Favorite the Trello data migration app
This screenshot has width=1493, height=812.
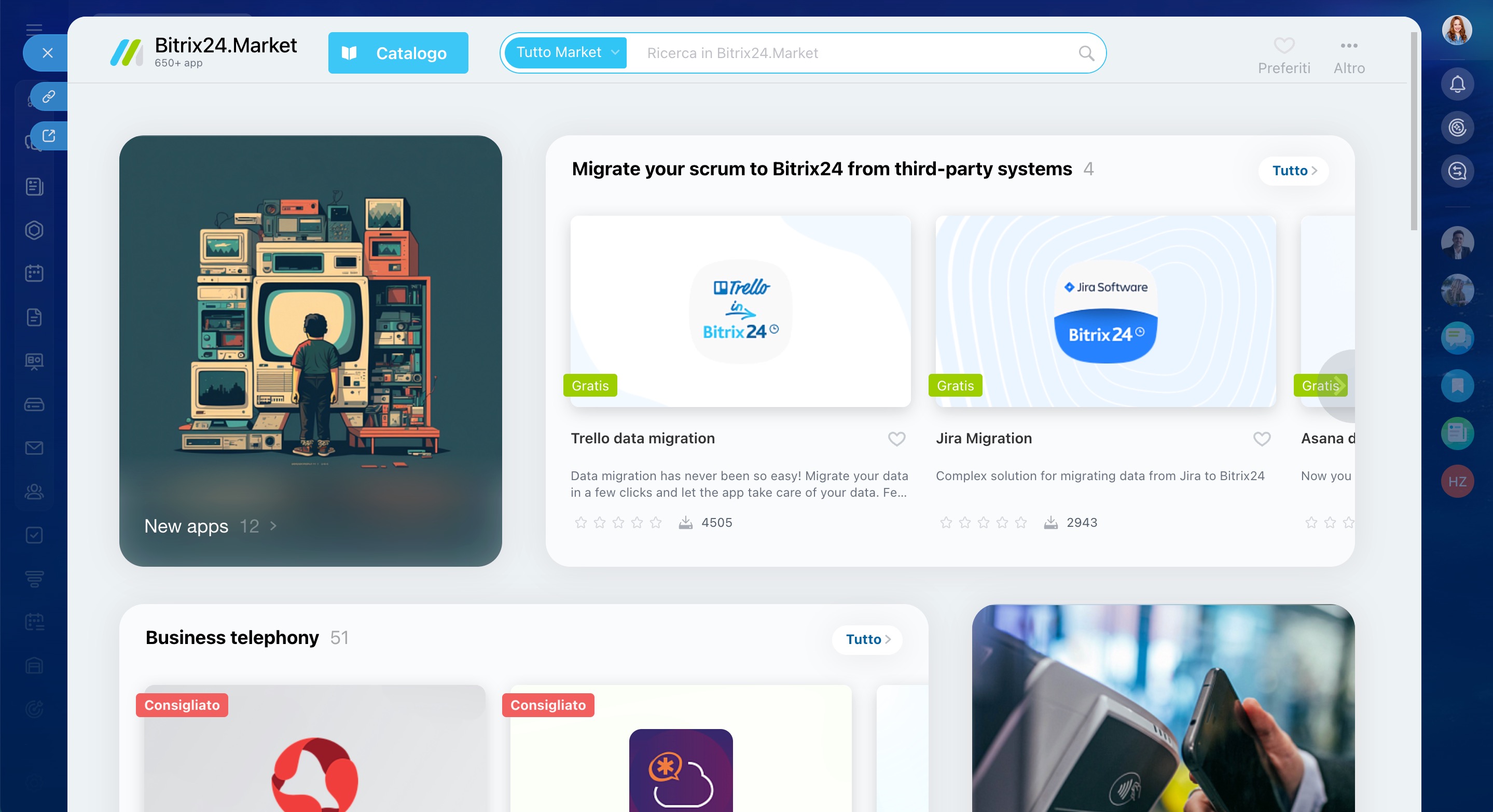pos(896,439)
